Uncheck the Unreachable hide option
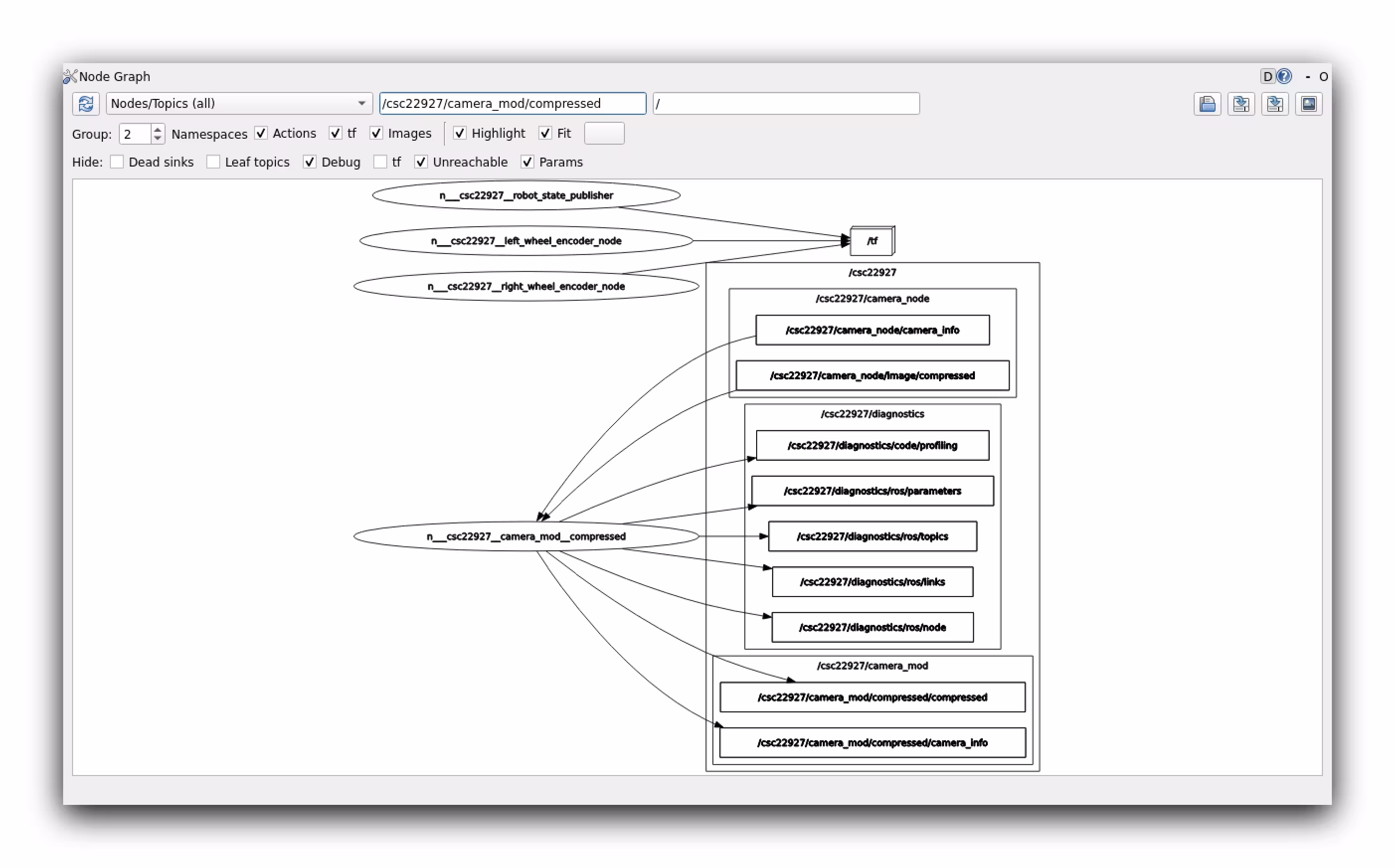 421,162
